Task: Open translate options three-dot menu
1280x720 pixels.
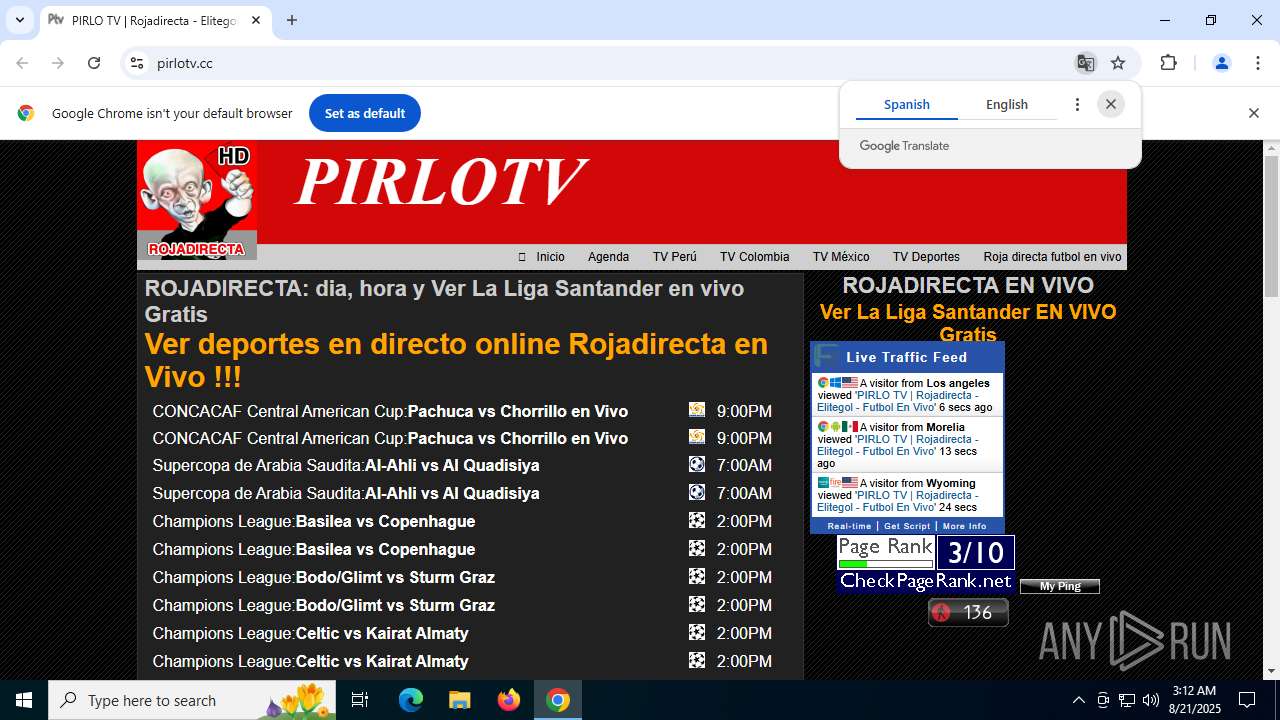Action: tap(1077, 104)
